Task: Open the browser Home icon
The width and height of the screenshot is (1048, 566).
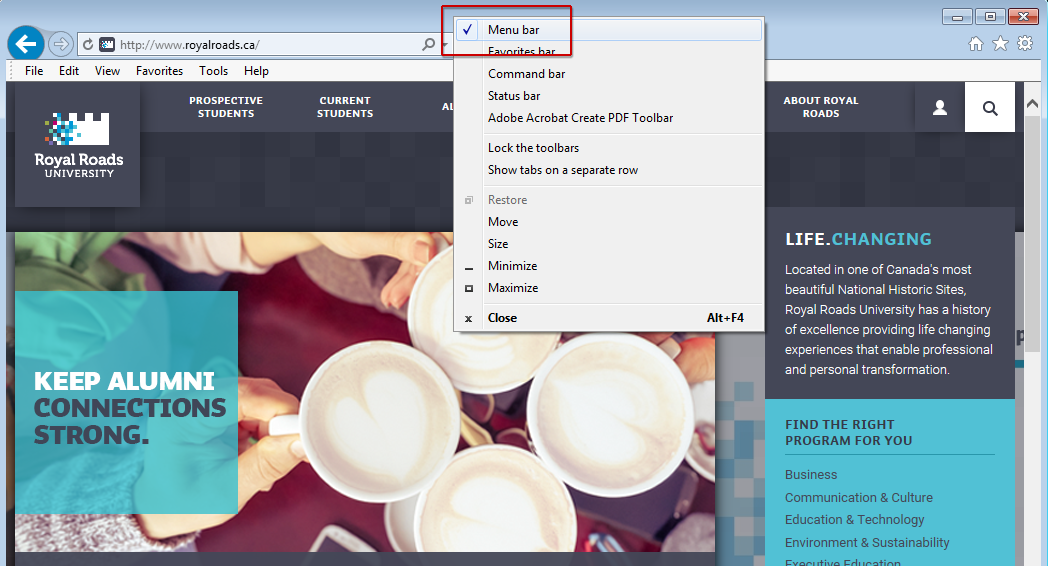Action: [976, 44]
